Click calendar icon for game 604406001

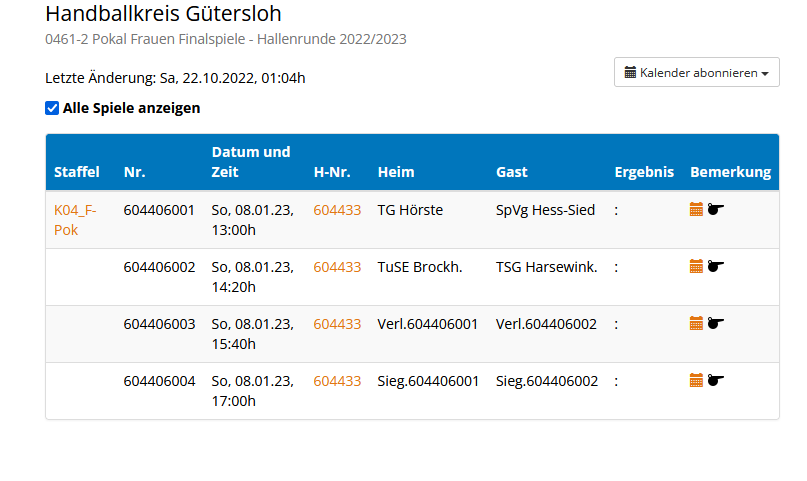coord(697,209)
